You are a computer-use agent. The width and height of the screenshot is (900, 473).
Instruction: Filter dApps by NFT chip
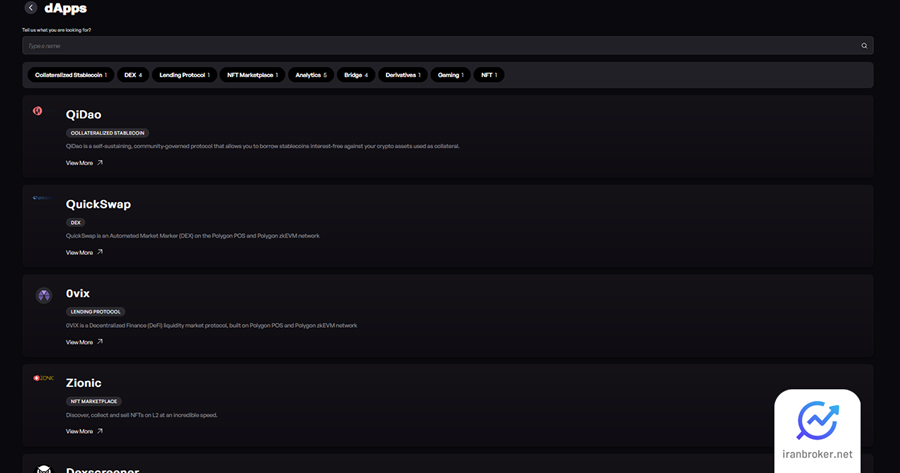pyautogui.click(x=489, y=75)
